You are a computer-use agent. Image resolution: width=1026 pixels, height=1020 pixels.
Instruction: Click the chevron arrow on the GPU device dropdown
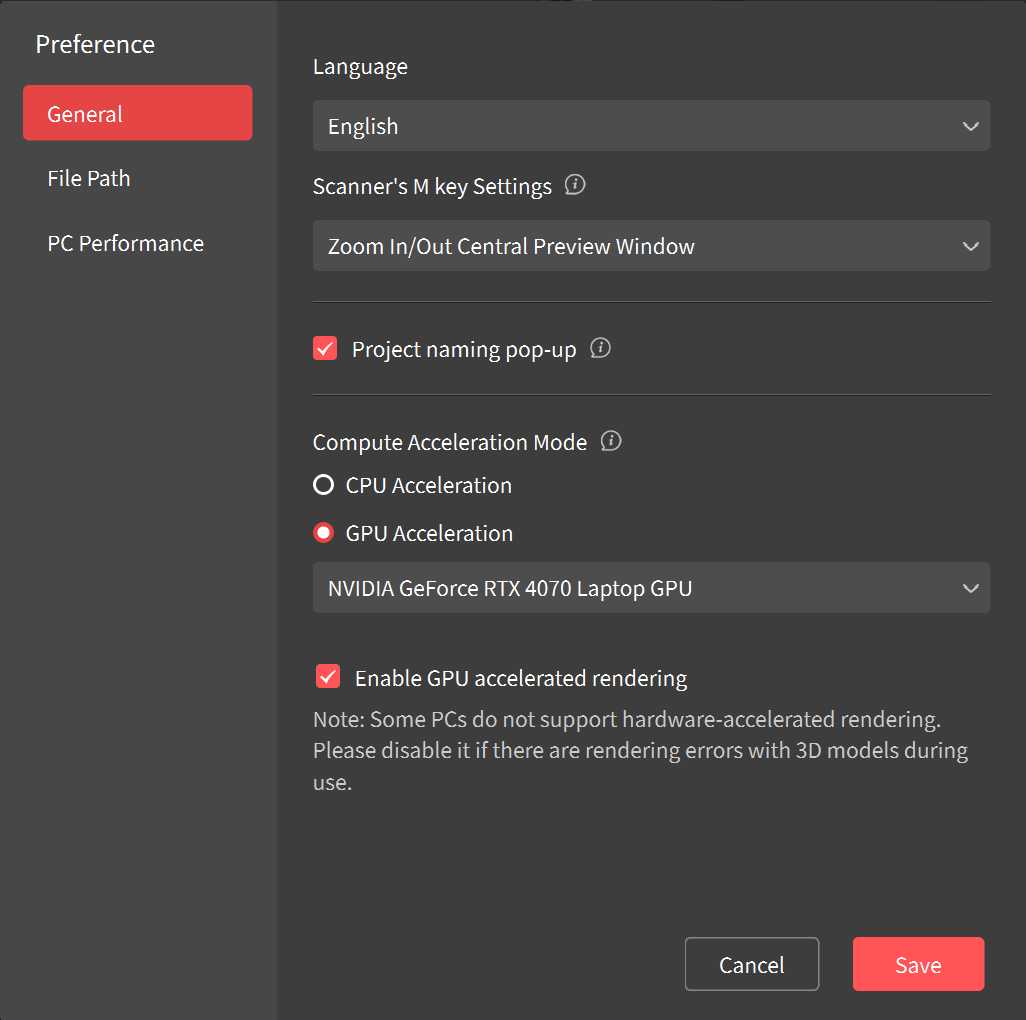(970, 588)
